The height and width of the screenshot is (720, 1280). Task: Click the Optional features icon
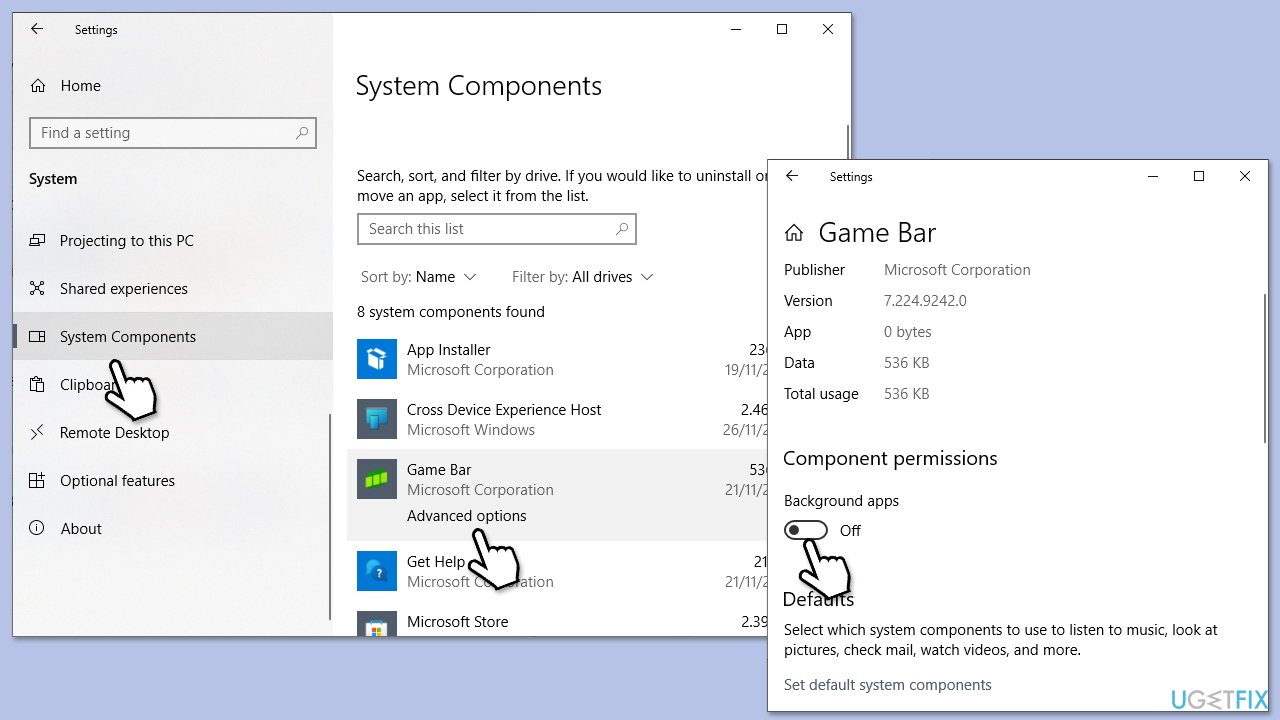37,481
